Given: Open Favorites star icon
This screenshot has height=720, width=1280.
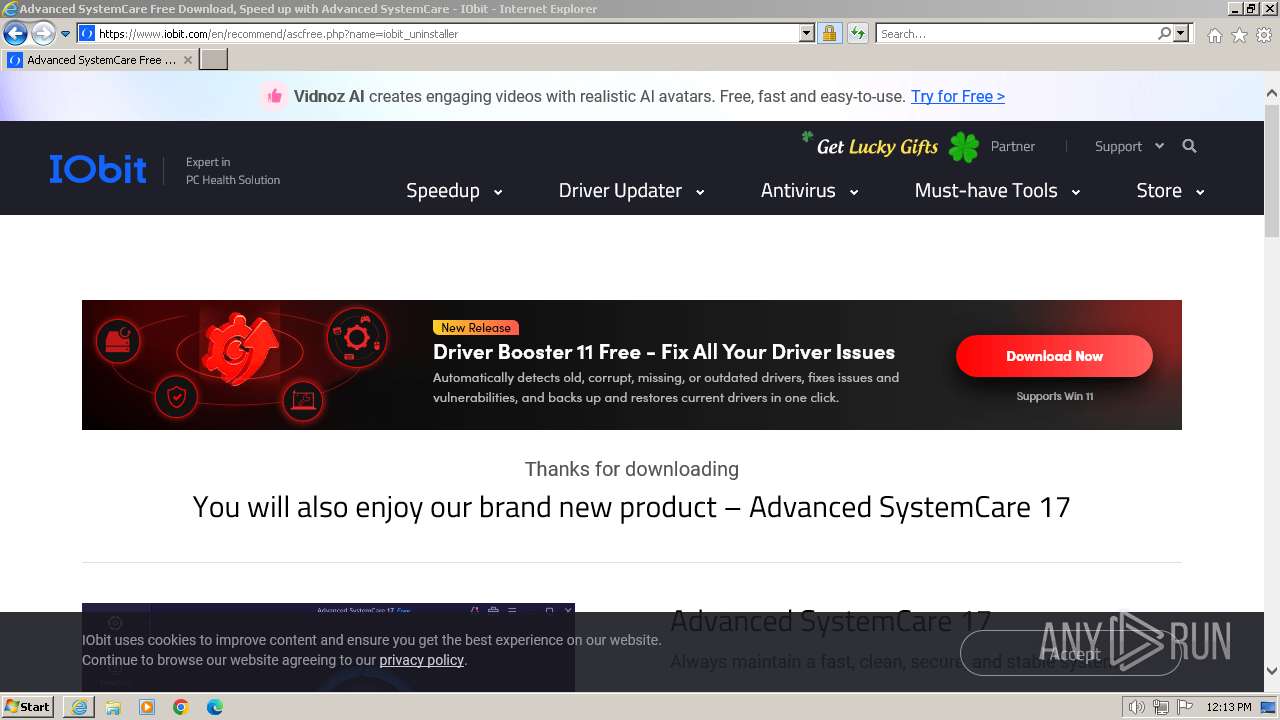Looking at the screenshot, I should coord(1239,35).
